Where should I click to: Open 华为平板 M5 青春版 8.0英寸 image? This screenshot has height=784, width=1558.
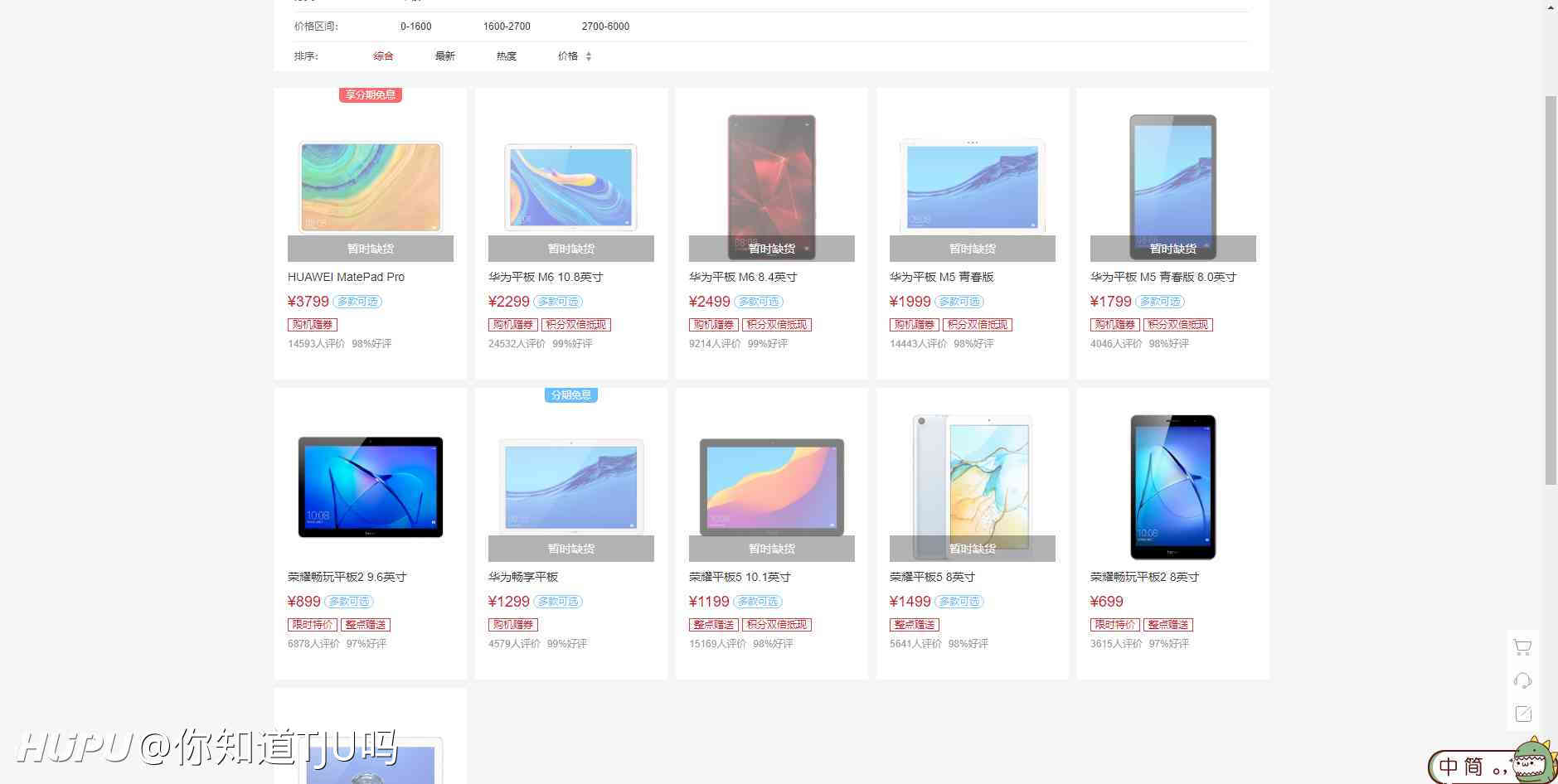tap(1173, 187)
